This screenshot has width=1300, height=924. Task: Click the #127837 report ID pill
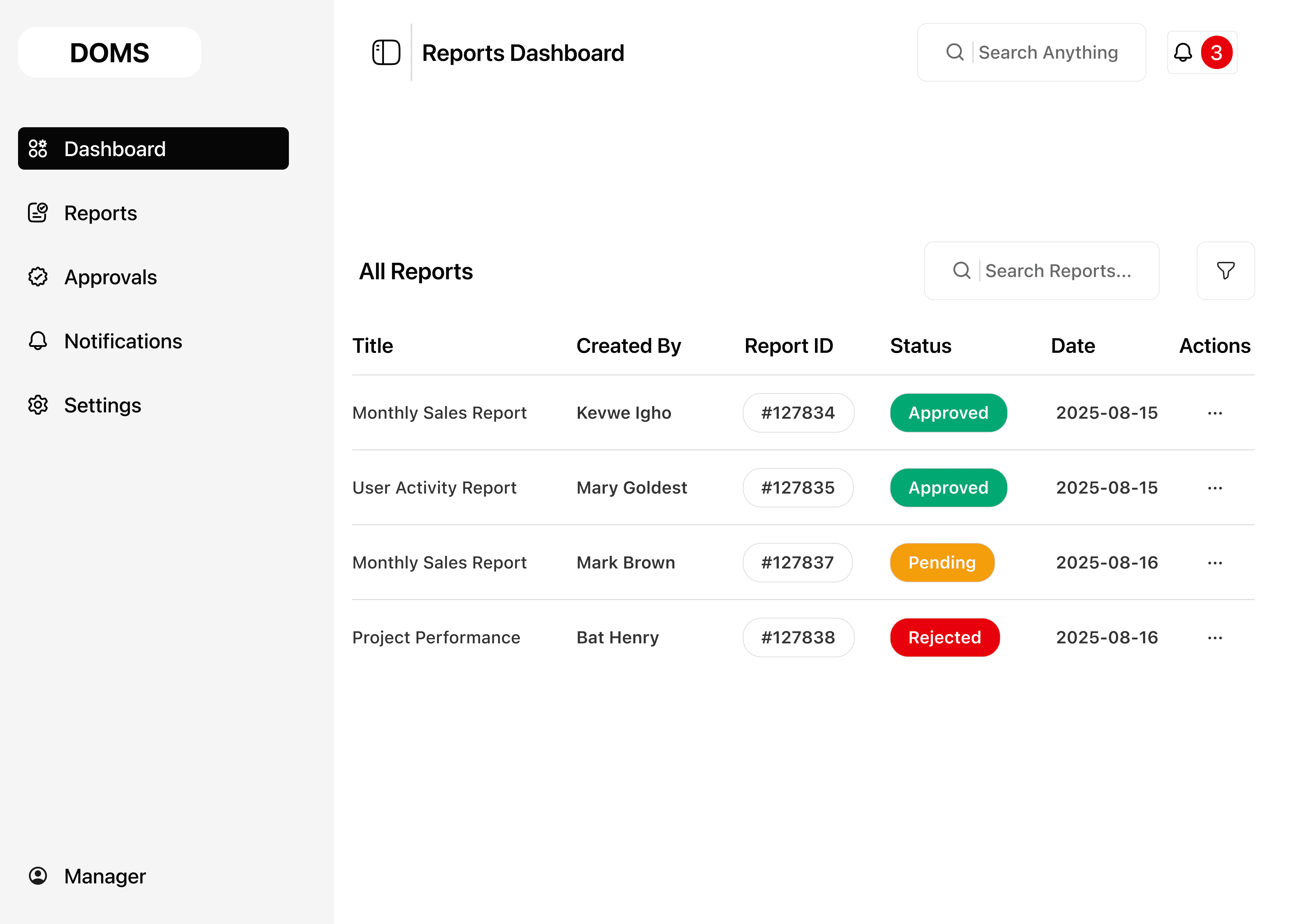tap(797, 563)
